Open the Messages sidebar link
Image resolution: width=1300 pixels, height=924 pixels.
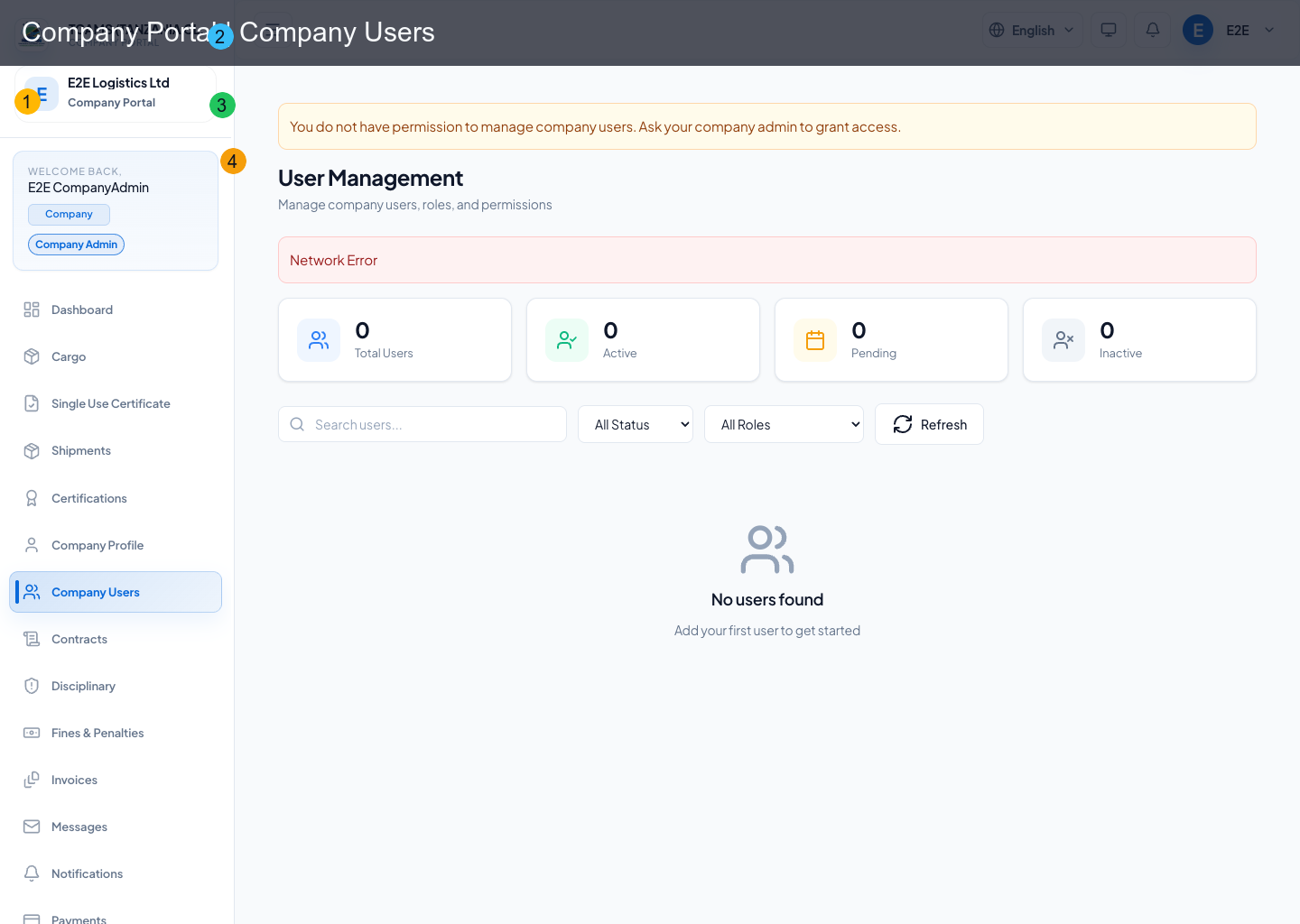pos(116,827)
